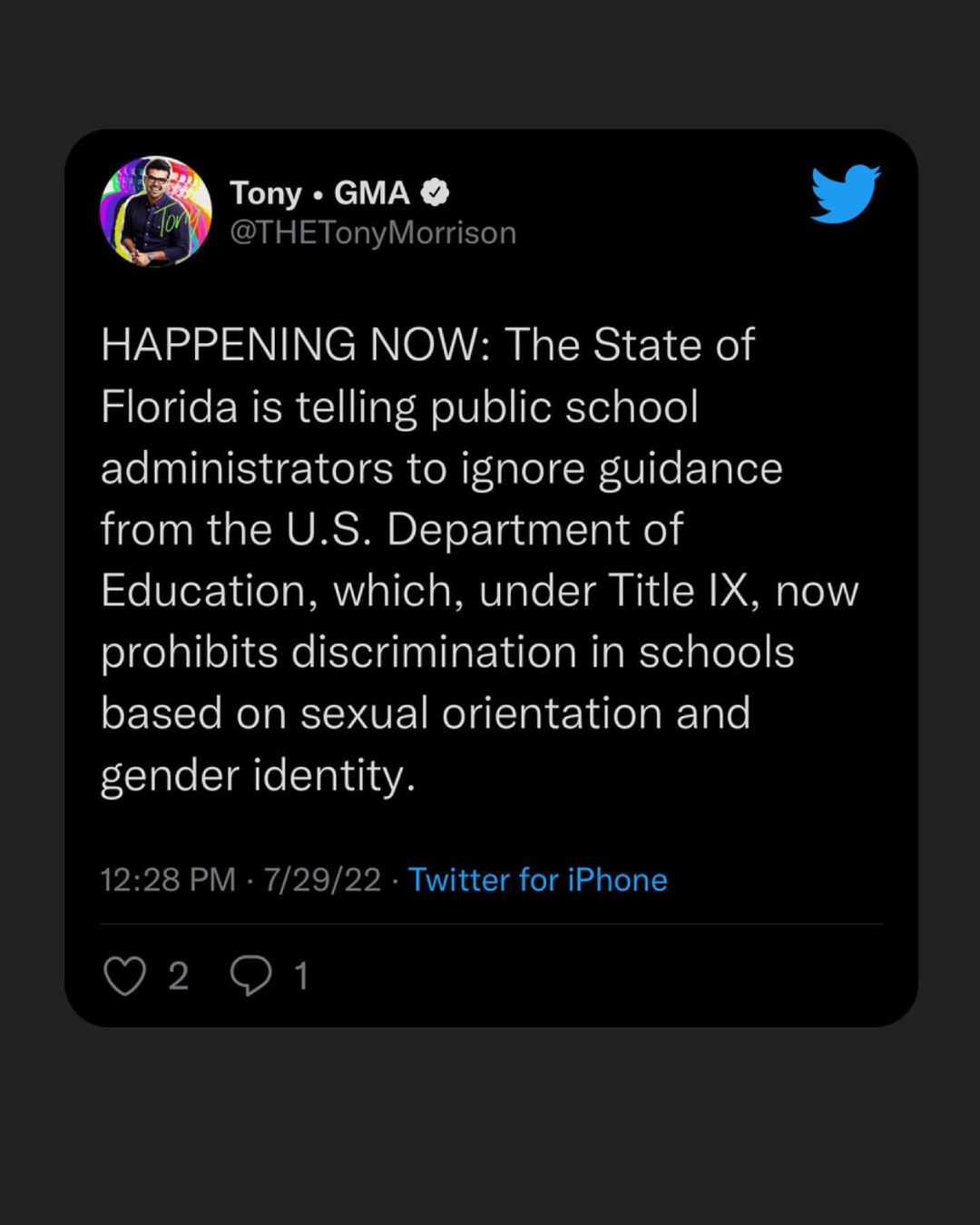Viewport: 980px width, 1225px height.
Task: Click the 7/29/22 date
Action: pos(322,879)
